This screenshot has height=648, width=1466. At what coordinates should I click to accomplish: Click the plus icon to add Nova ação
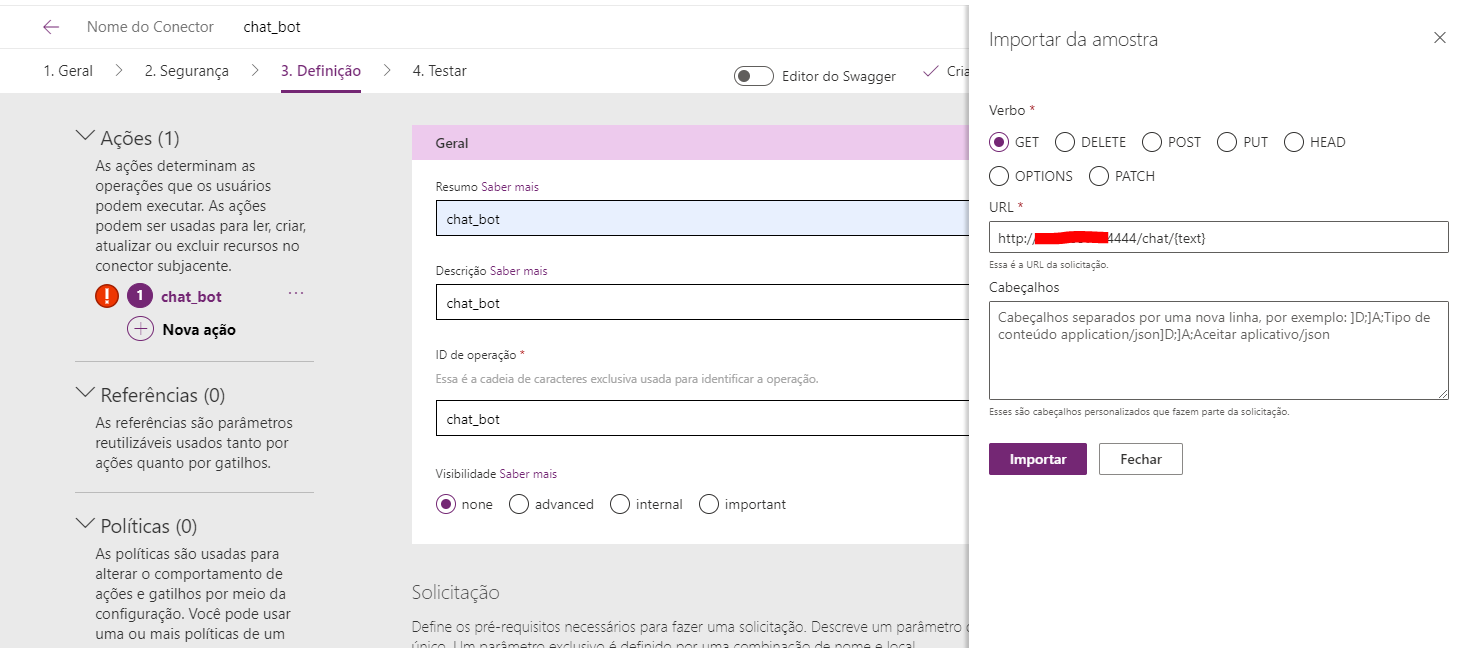(140, 329)
